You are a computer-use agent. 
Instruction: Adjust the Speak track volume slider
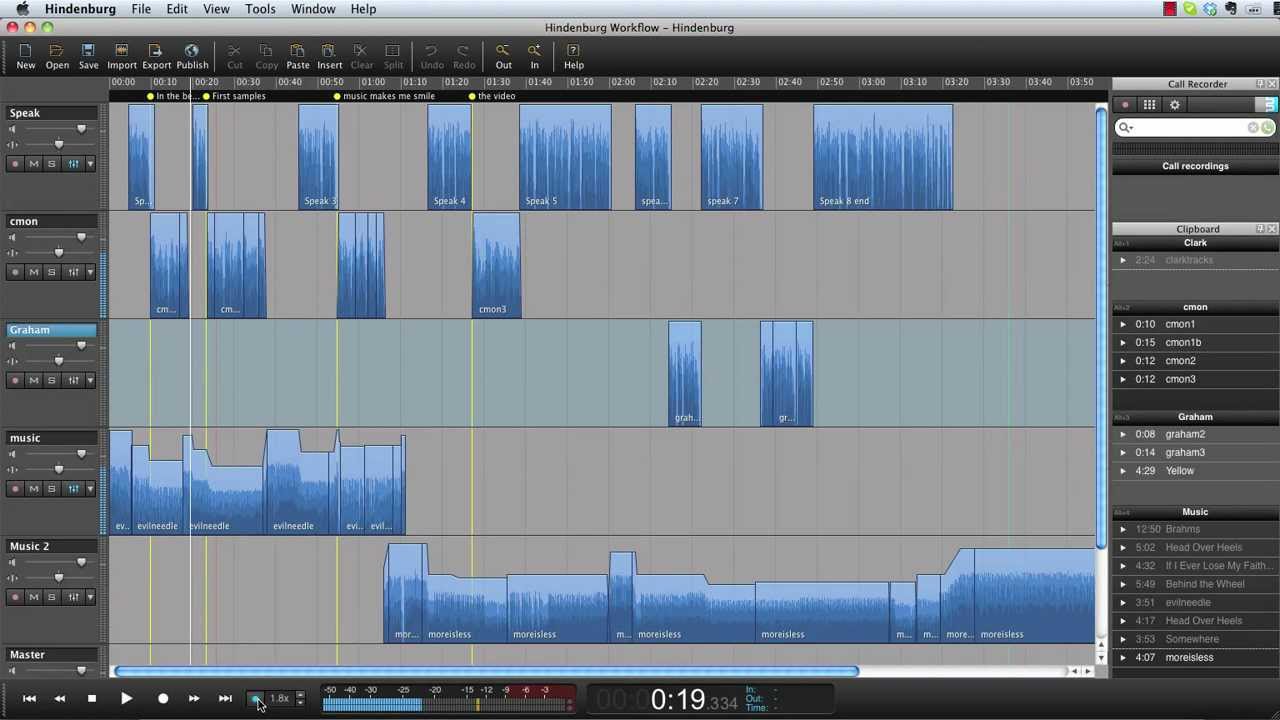81,128
